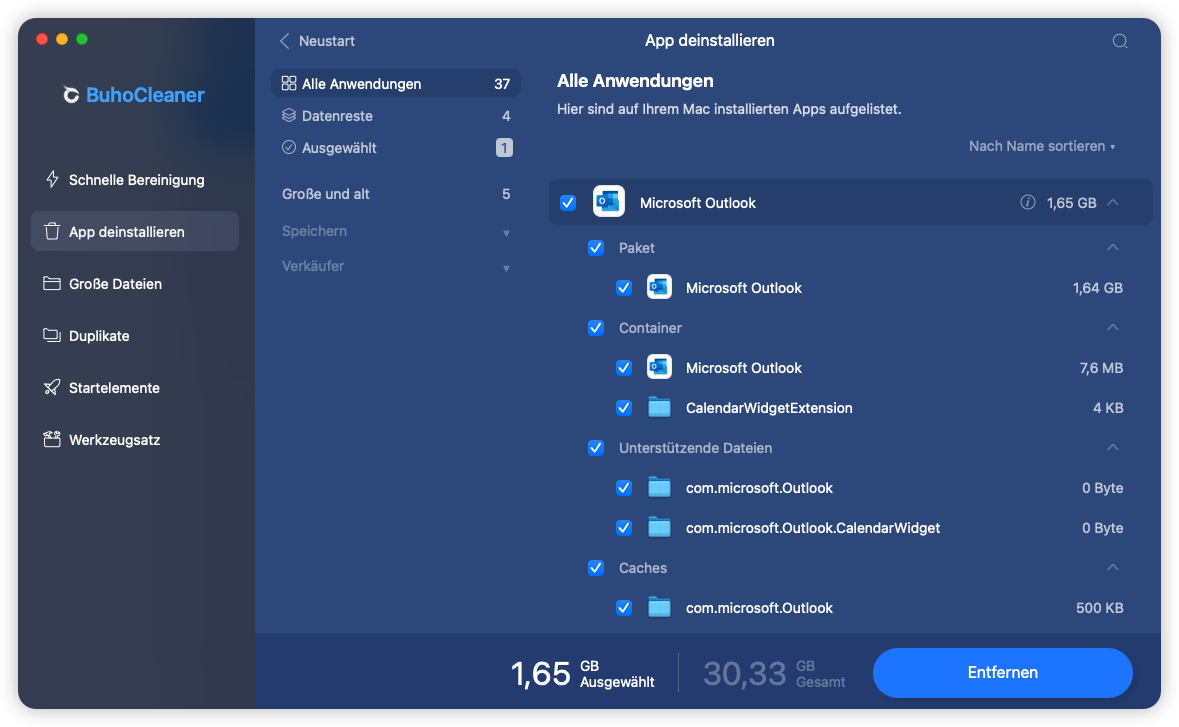Viewport: 1179px width, 727px height.
Task: Click the 4 KB size value
Action: (x=1108, y=407)
